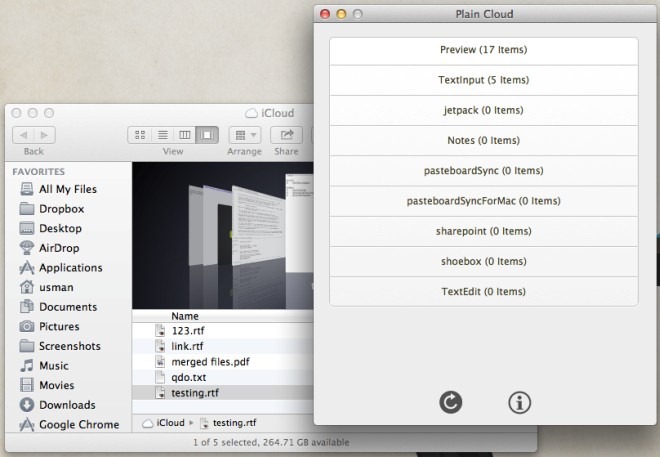Select the Notes (0 Items) entry
This screenshot has height=457, width=660.
tap(483, 140)
